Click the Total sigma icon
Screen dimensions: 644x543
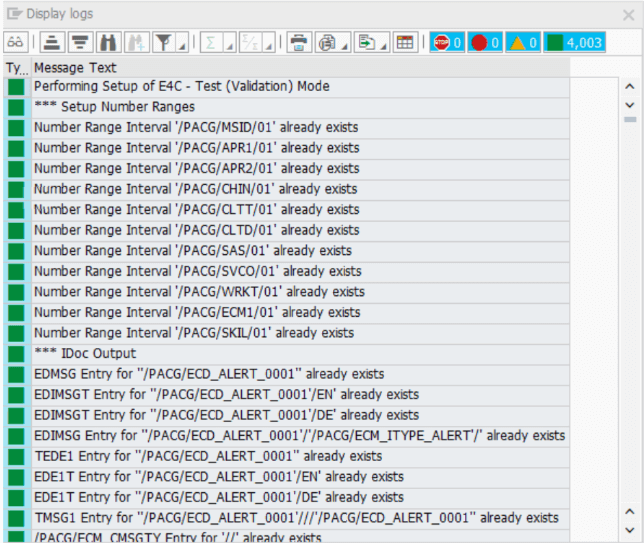211,42
